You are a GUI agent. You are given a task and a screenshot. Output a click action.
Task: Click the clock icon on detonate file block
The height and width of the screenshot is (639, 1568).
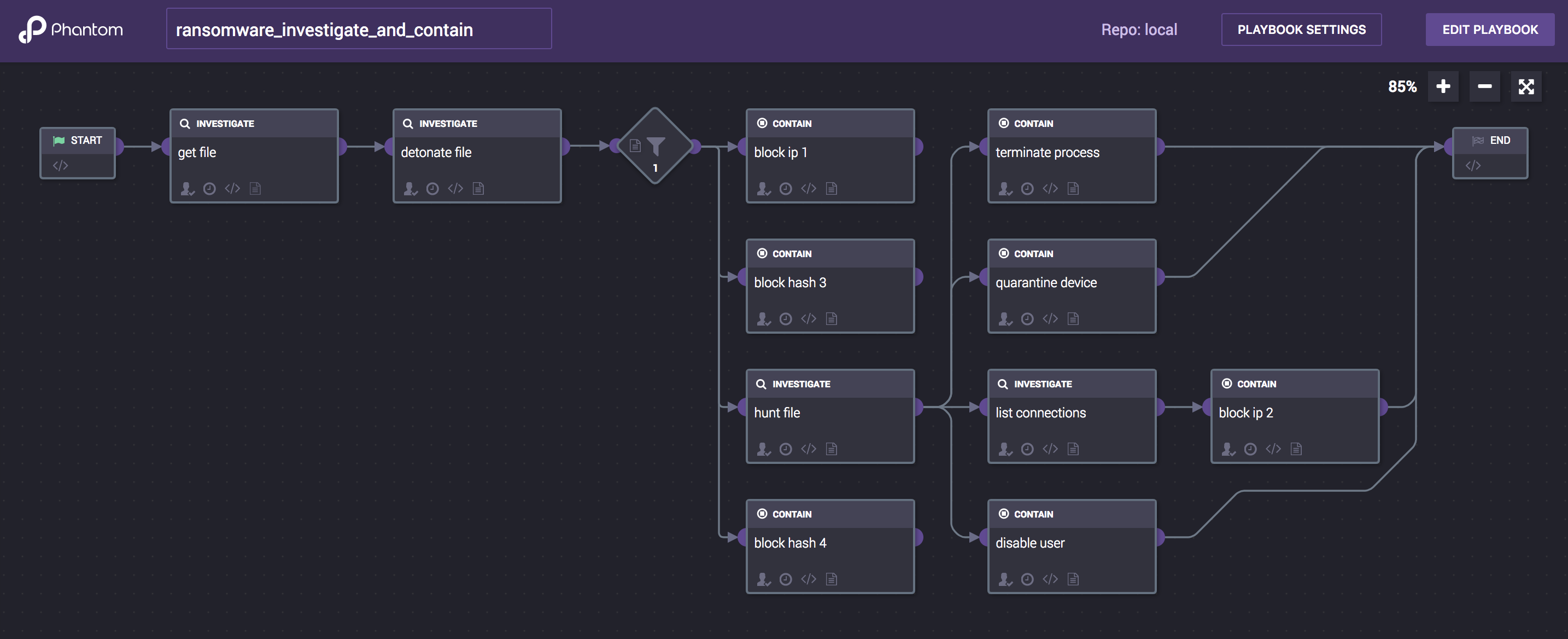click(432, 189)
